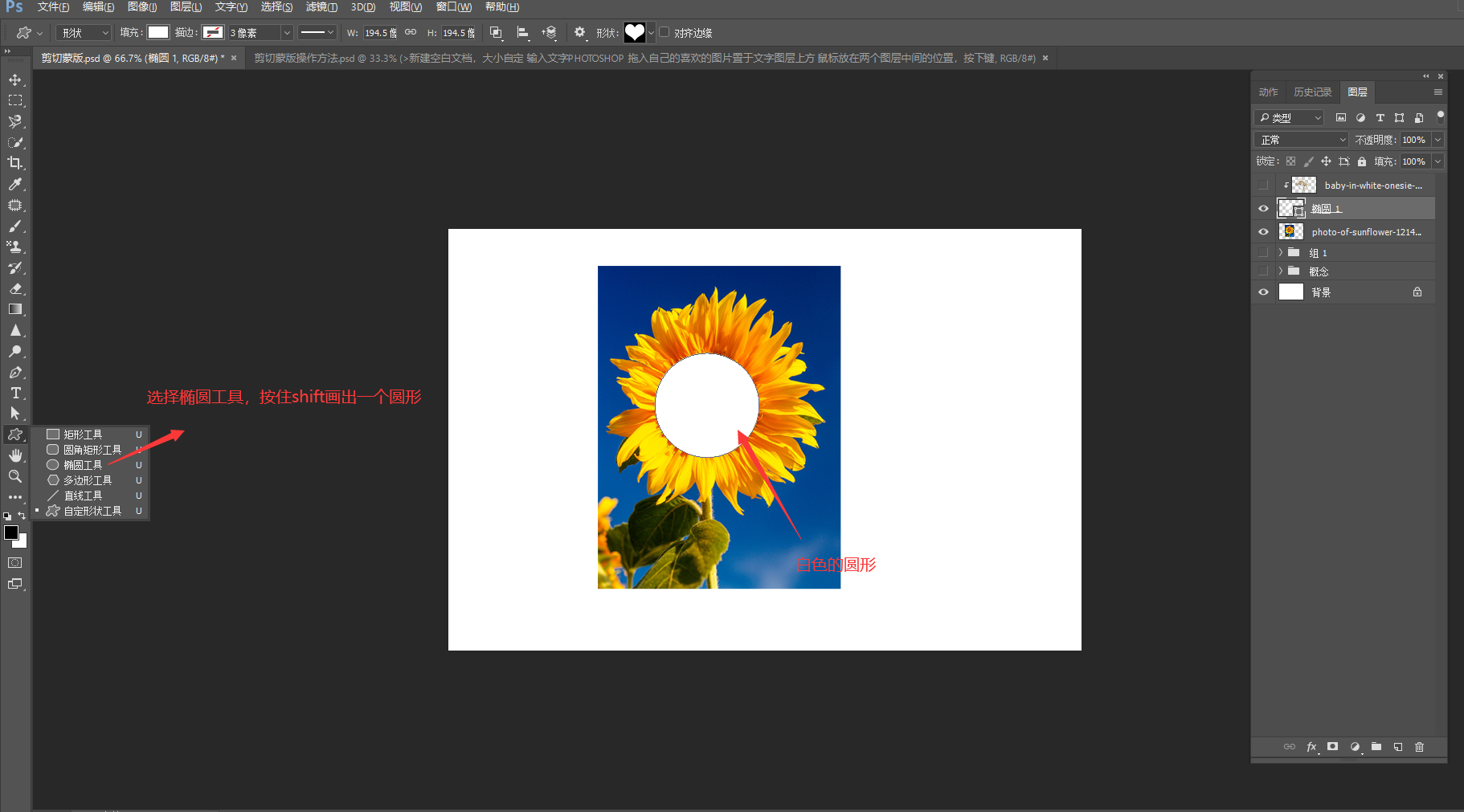Screen dimensions: 1464x812
Task: Hide the 椭圆 1 layer
Action: click(x=1263, y=209)
